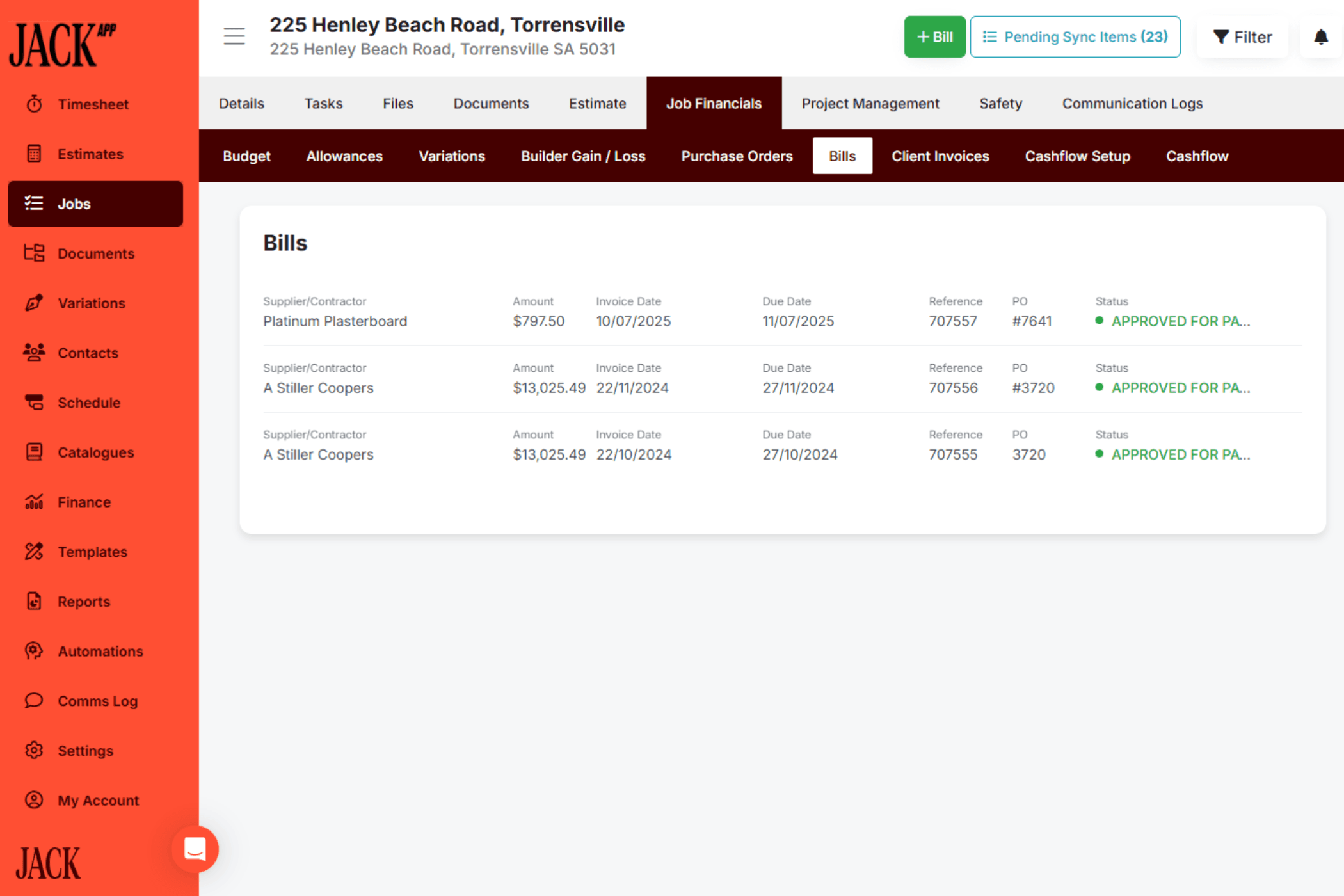Select the Budget sub-tab
This screenshot has width=1344, height=896.
tap(246, 156)
